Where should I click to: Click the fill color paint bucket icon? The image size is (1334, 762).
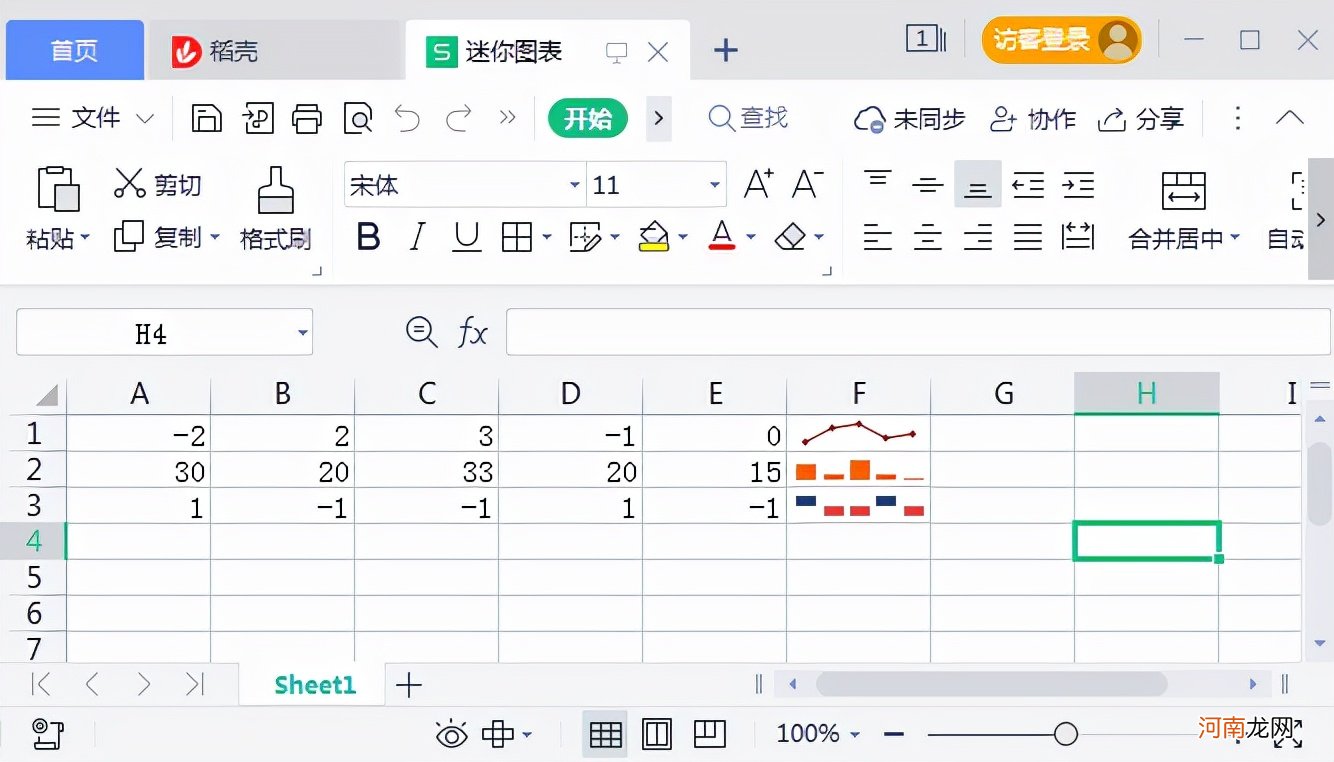(x=653, y=237)
